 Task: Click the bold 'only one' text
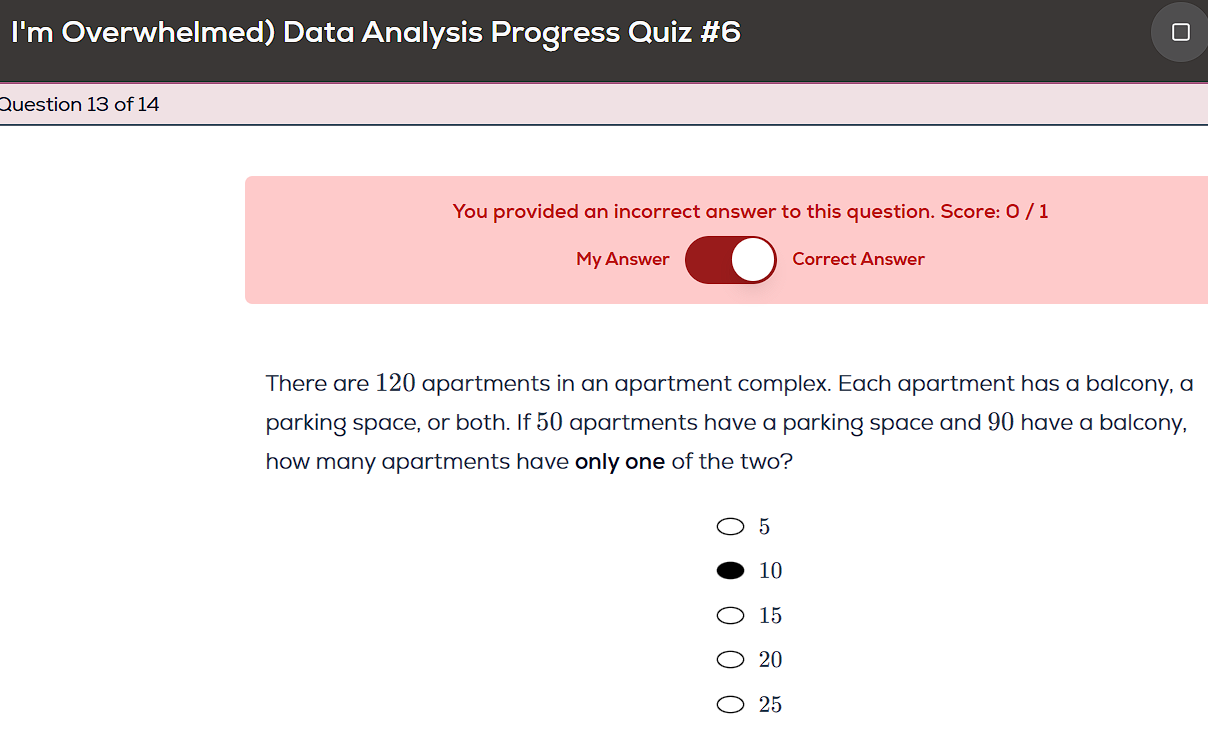pyautogui.click(x=619, y=462)
